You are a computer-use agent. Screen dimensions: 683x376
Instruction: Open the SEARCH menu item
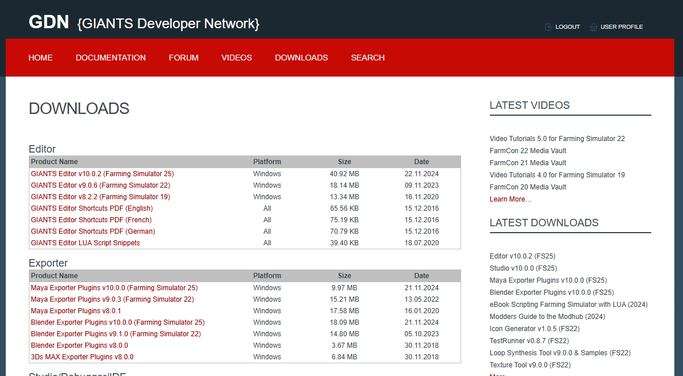368,58
